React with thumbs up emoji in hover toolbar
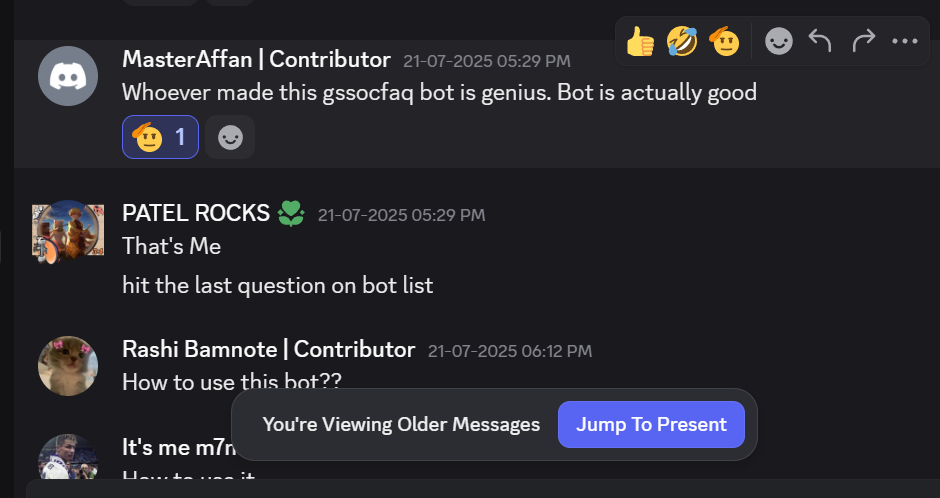This screenshot has width=940, height=498. [640, 42]
